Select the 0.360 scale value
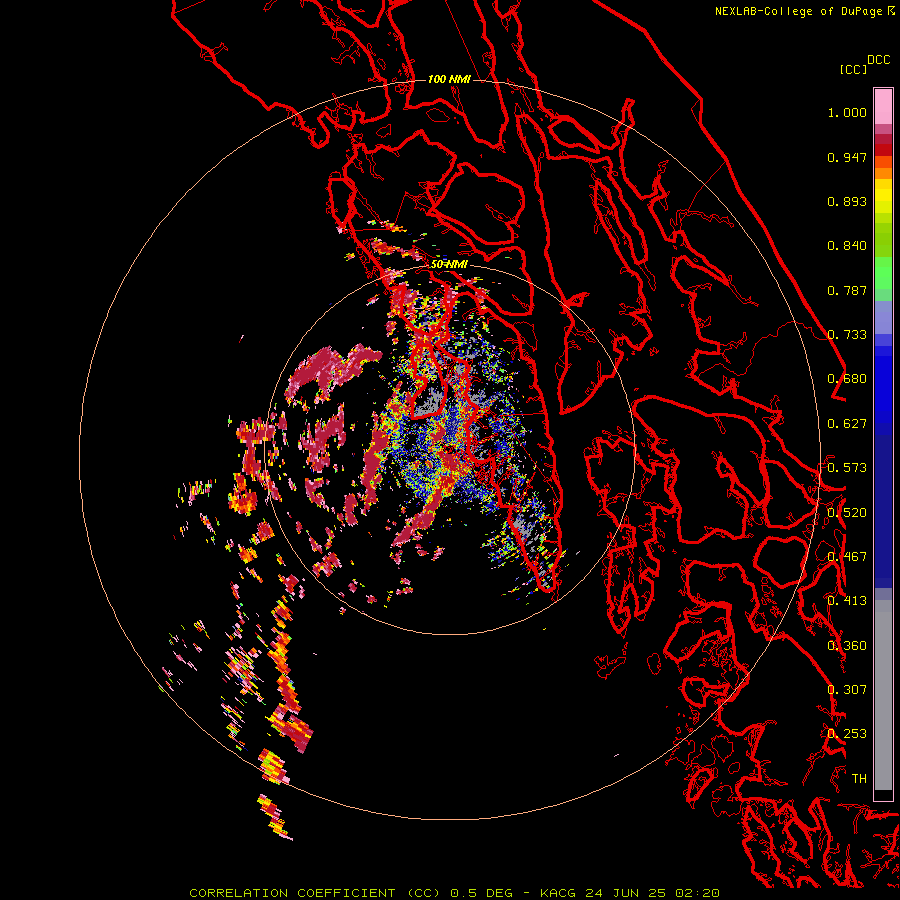The height and width of the screenshot is (900, 900). pyautogui.click(x=847, y=646)
